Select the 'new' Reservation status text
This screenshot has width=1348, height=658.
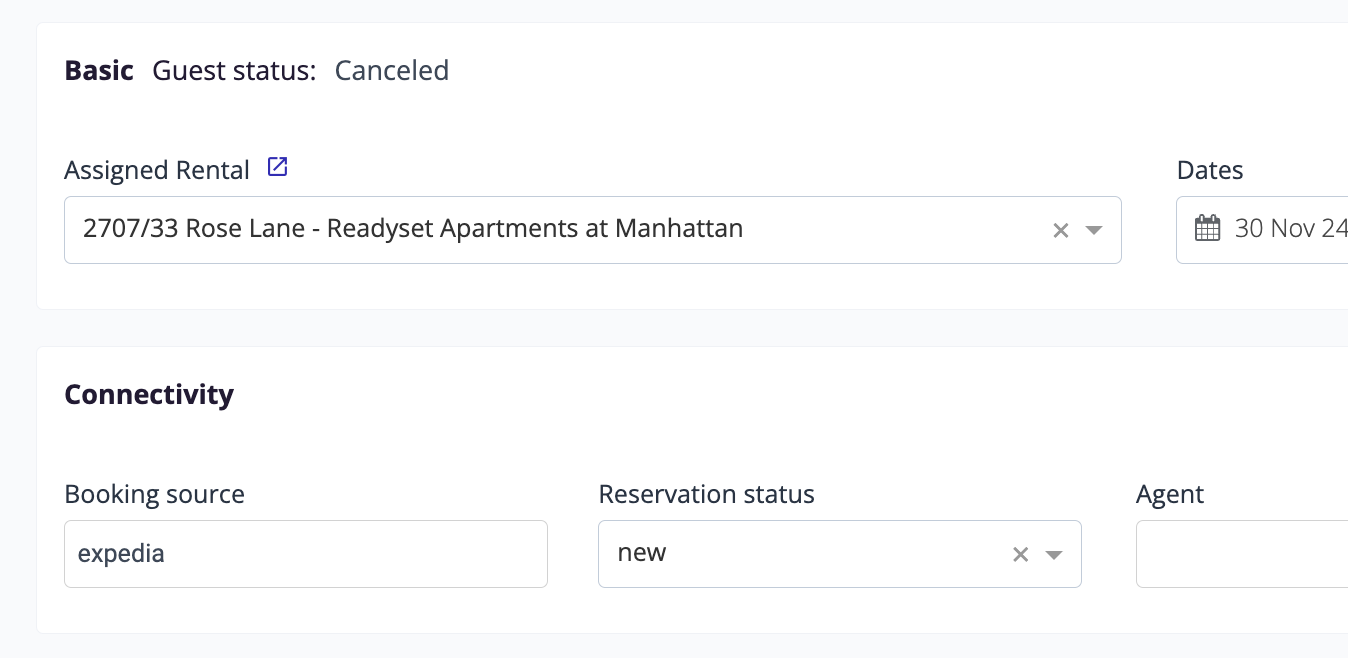(642, 553)
